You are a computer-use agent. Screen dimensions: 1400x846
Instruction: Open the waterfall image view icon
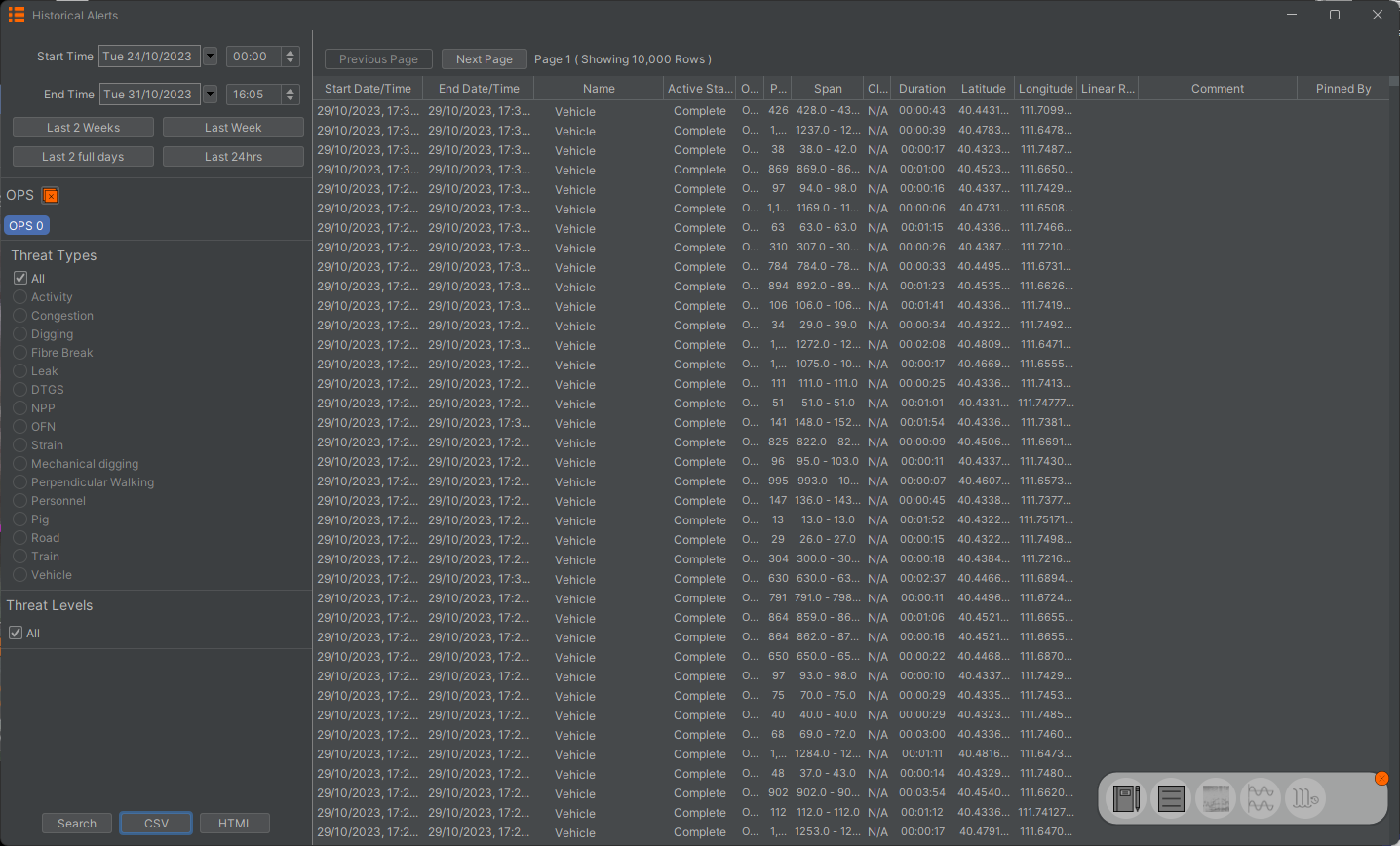tap(1216, 799)
